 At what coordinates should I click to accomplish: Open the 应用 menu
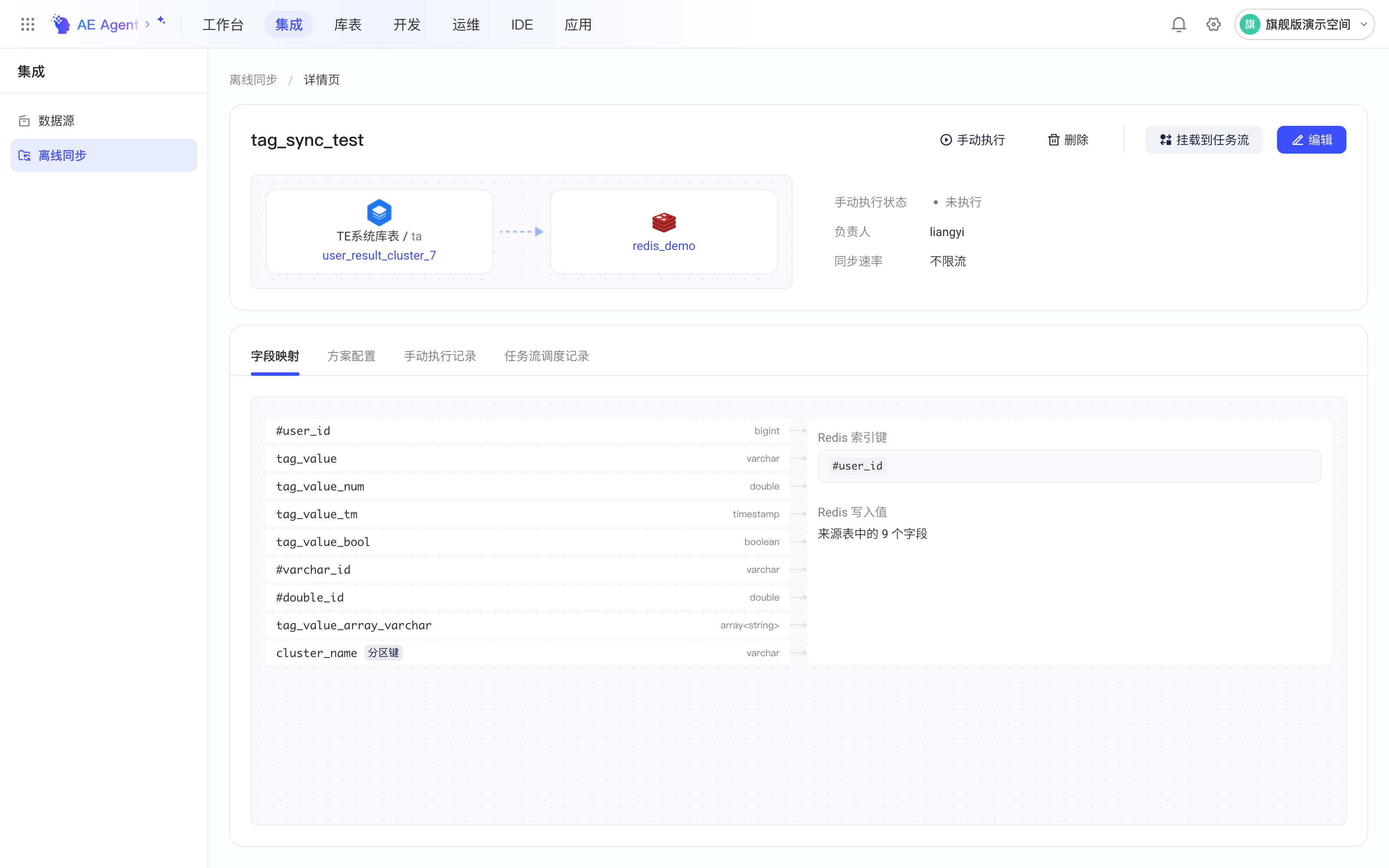578,25
